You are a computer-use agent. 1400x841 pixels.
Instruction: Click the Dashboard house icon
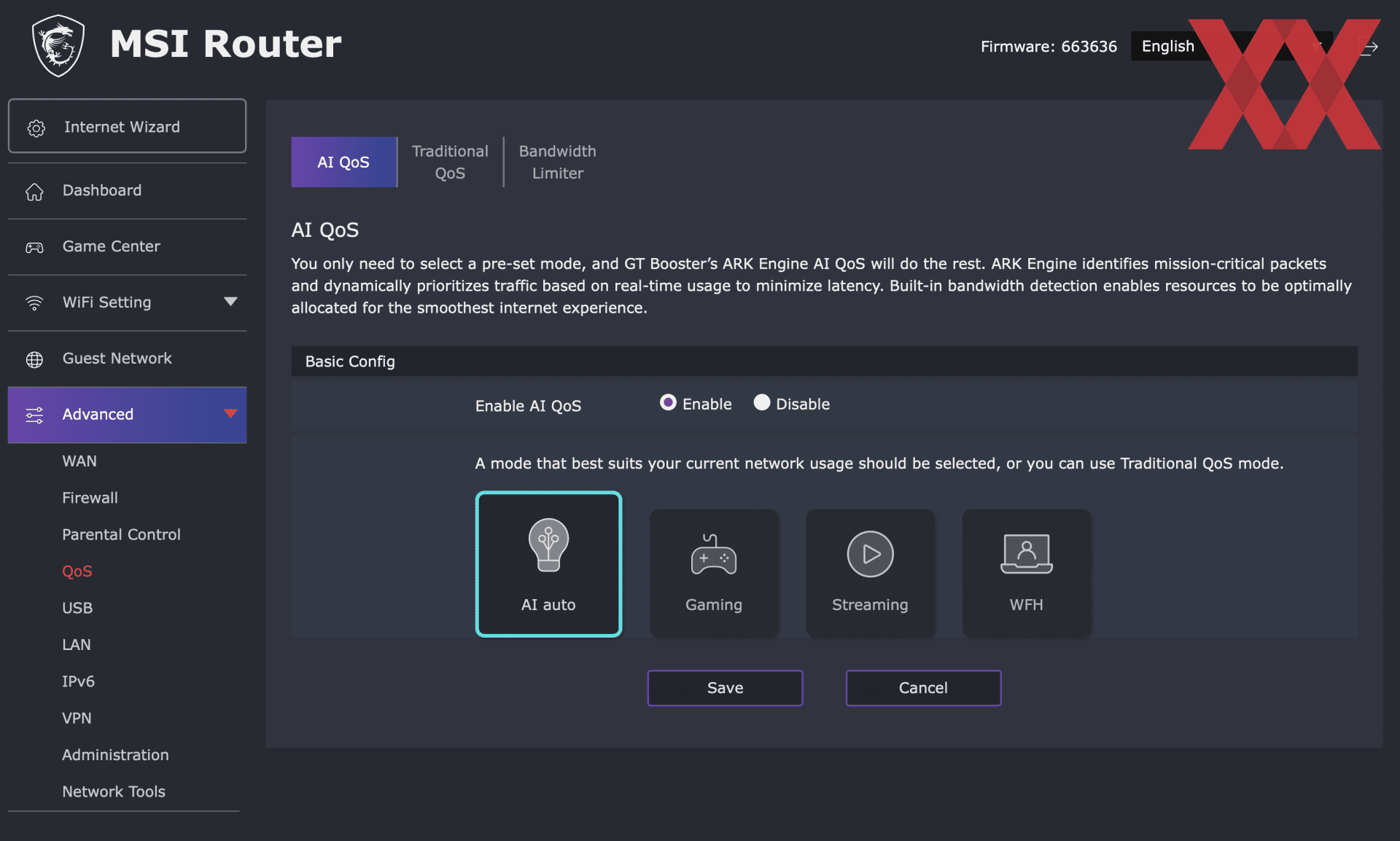coord(34,192)
